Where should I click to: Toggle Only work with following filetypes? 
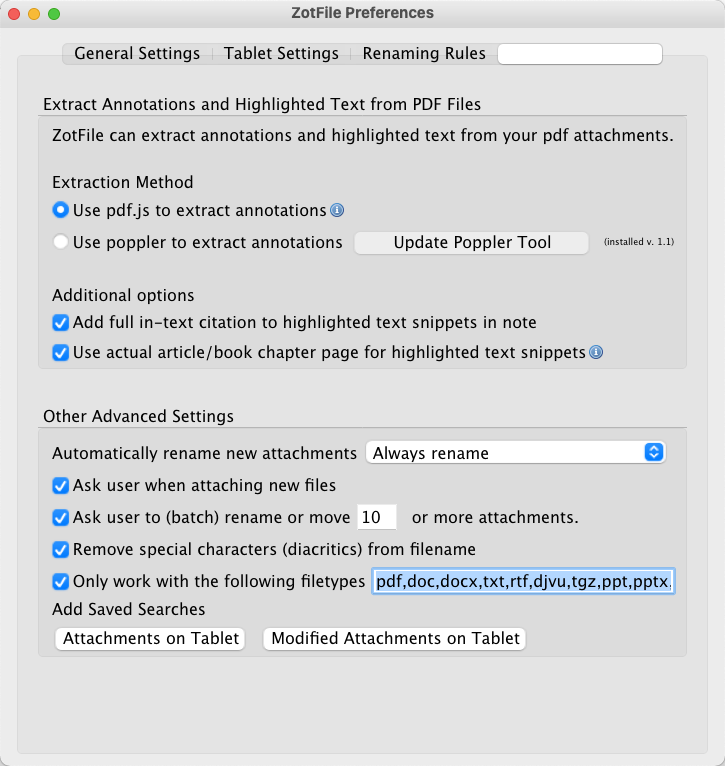[61, 581]
